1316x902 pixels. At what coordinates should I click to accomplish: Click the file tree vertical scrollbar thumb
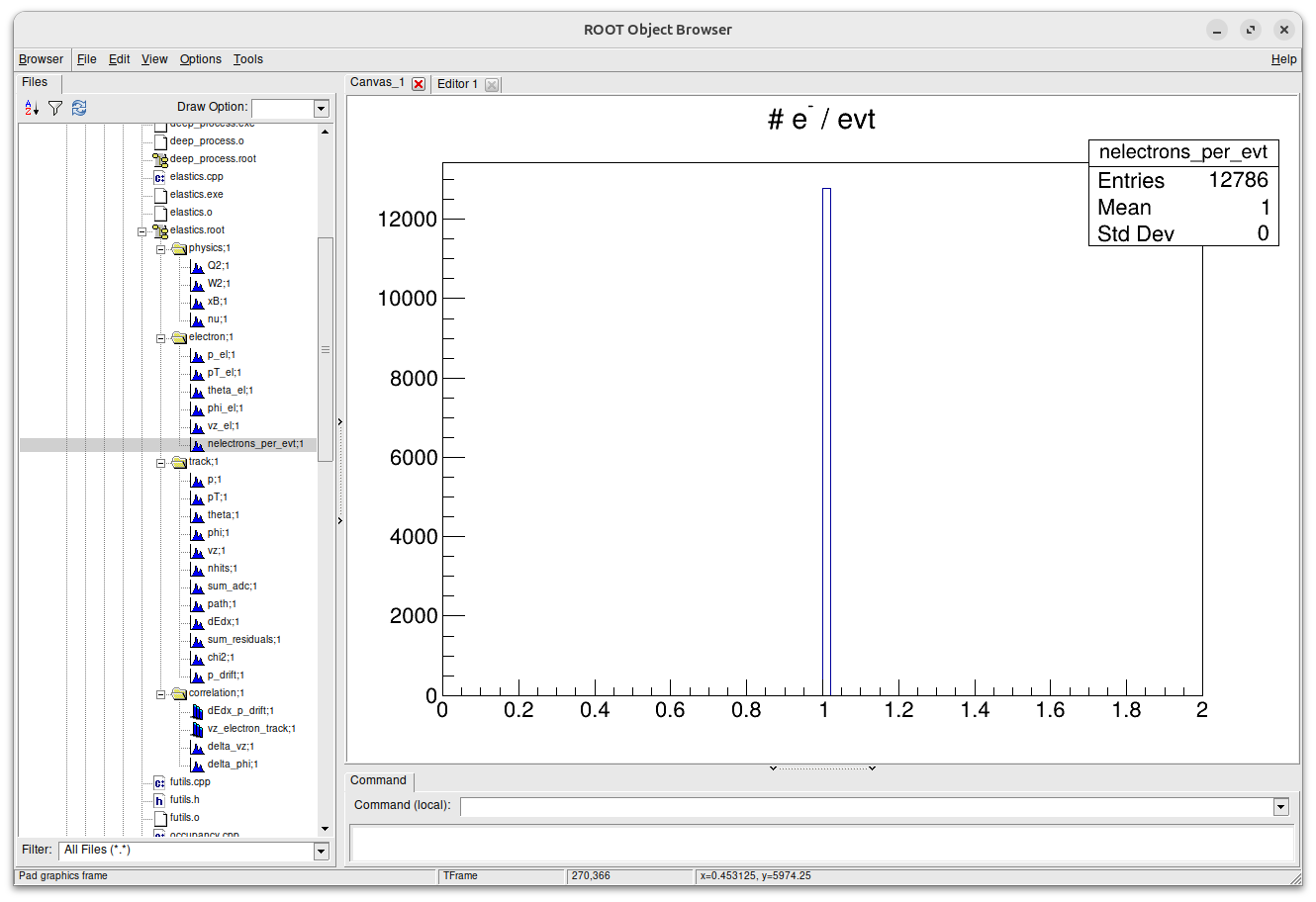tap(326, 349)
